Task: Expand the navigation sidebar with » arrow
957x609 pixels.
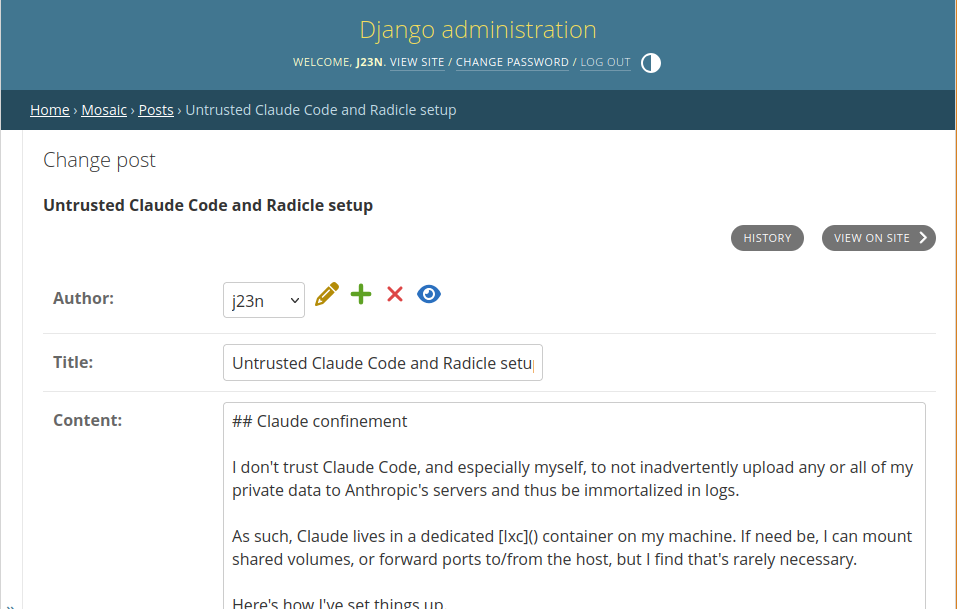Action: [x=10, y=603]
